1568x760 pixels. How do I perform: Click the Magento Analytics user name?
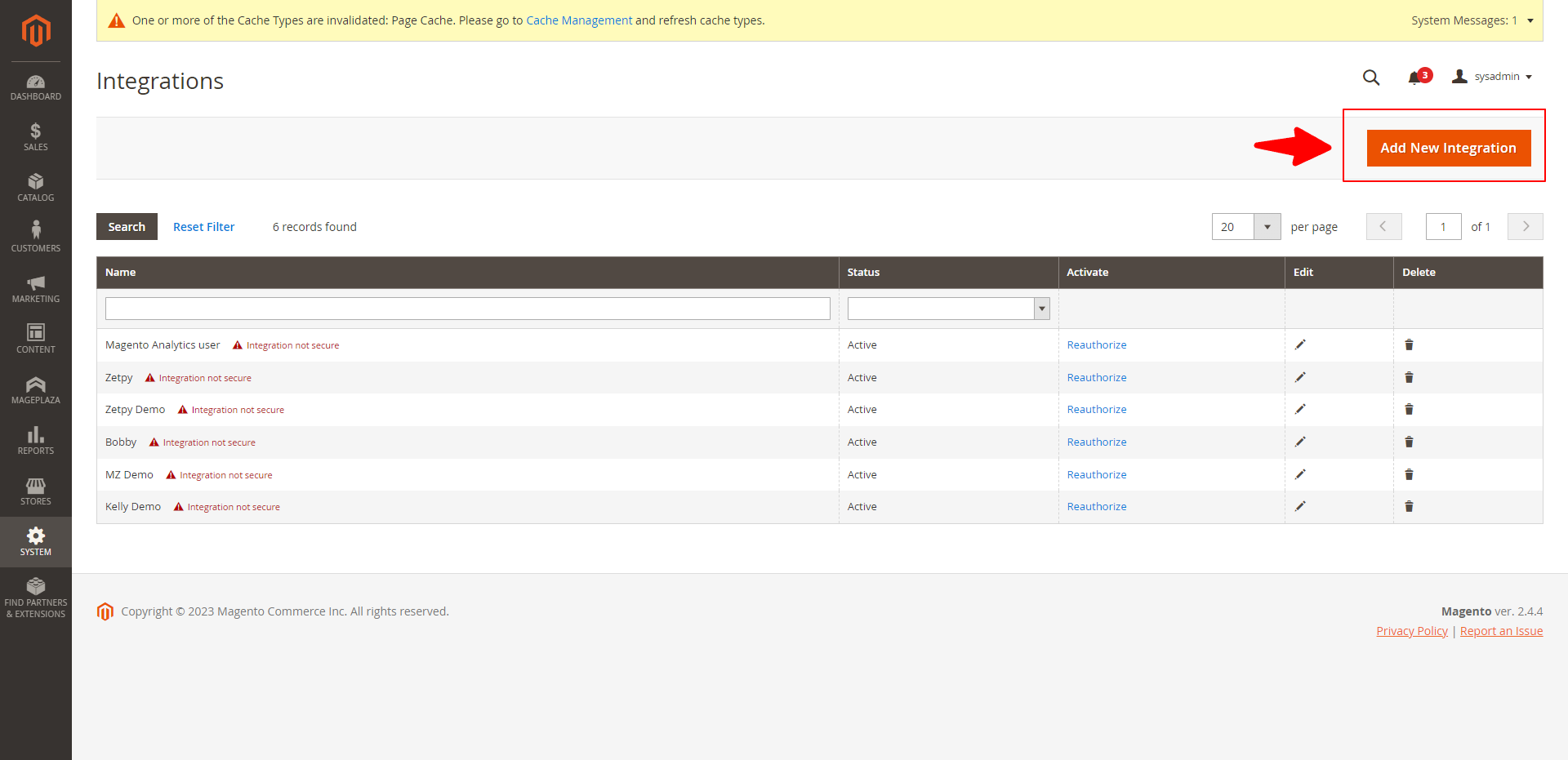[x=163, y=345]
